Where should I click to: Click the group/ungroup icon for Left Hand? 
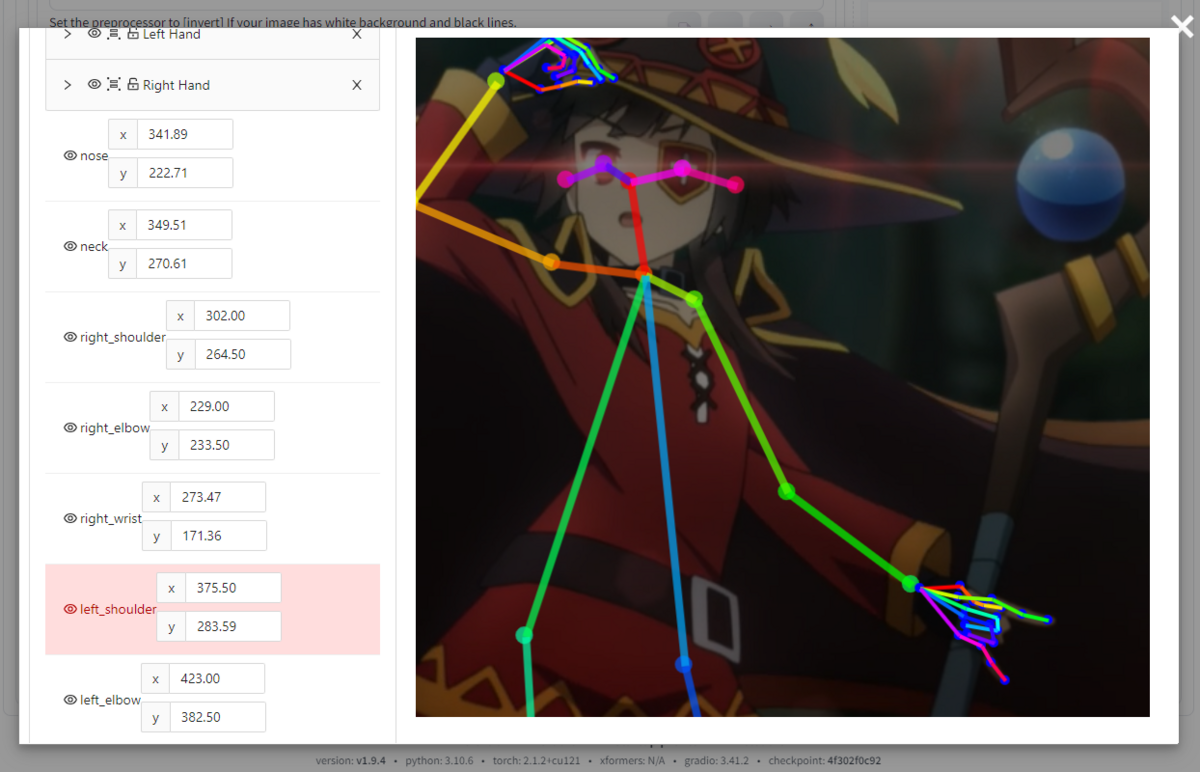pos(113,34)
